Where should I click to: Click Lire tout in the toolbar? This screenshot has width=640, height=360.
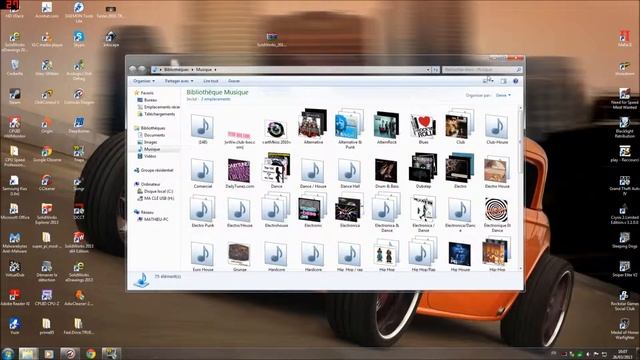211,81
